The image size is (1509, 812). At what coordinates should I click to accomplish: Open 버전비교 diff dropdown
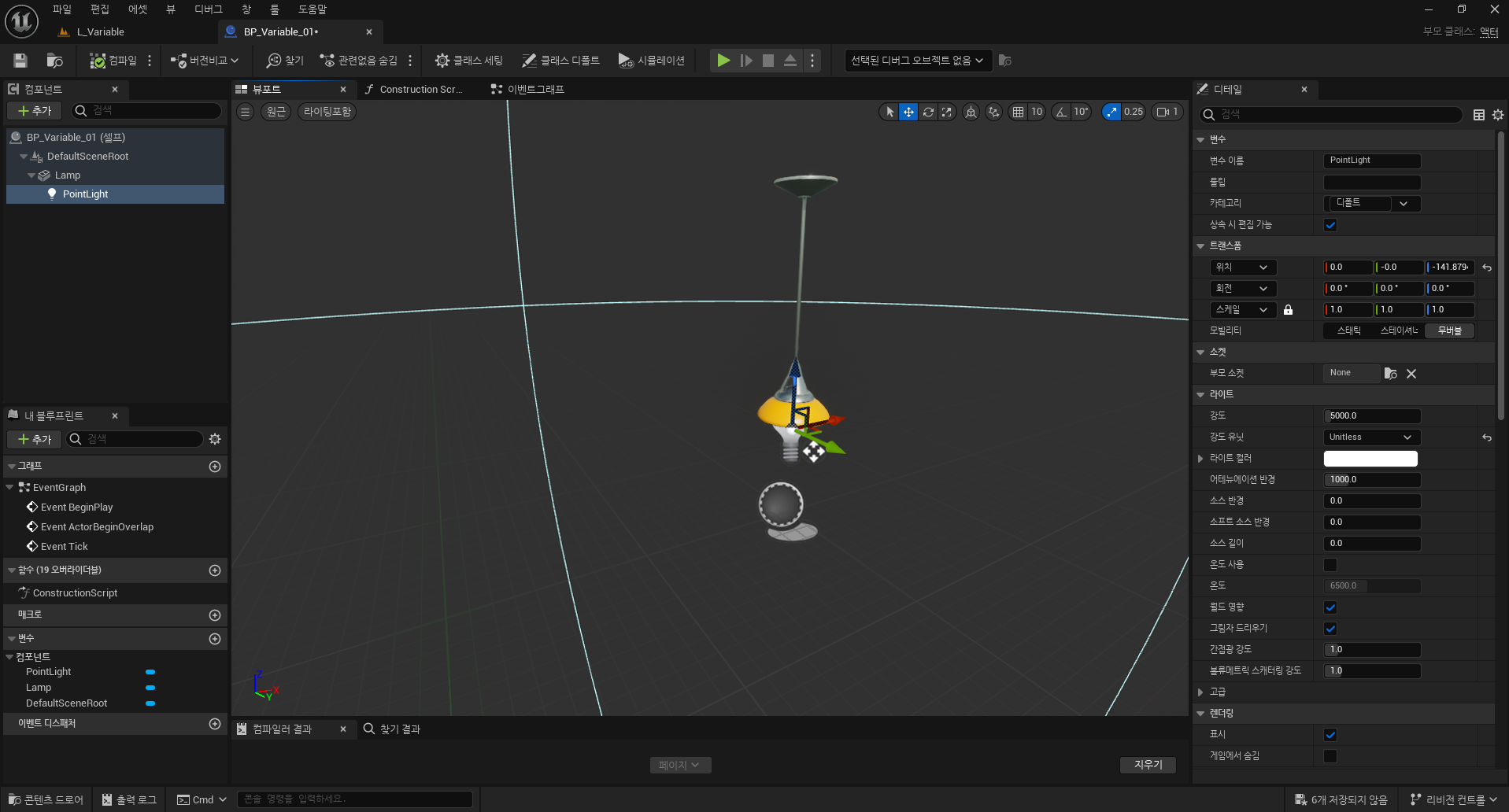[204, 61]
